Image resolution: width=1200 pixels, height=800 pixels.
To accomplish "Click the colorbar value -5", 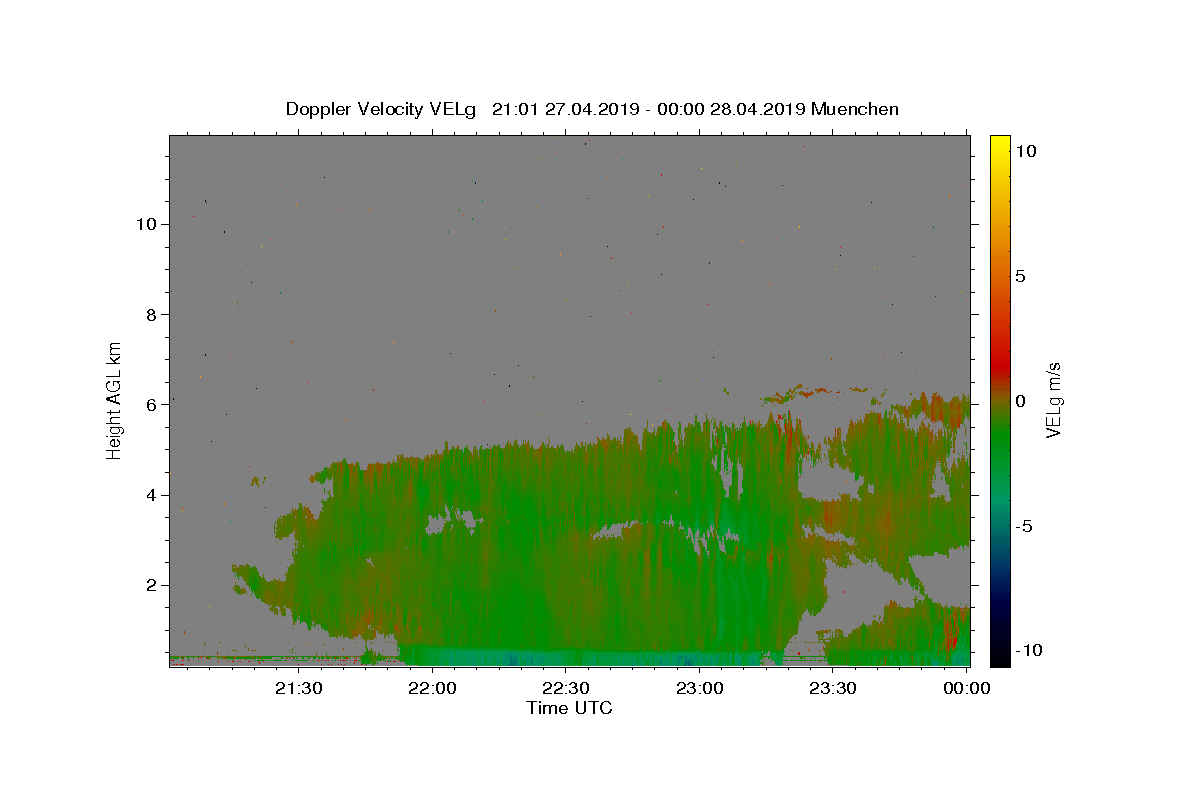I will (x=1024, y=526).
